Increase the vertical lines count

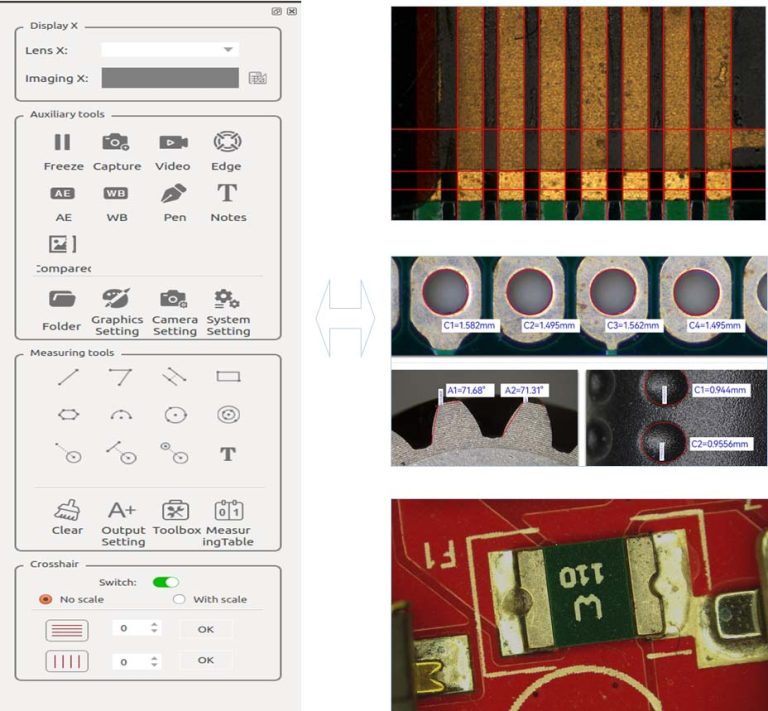(x=155, y=658)
